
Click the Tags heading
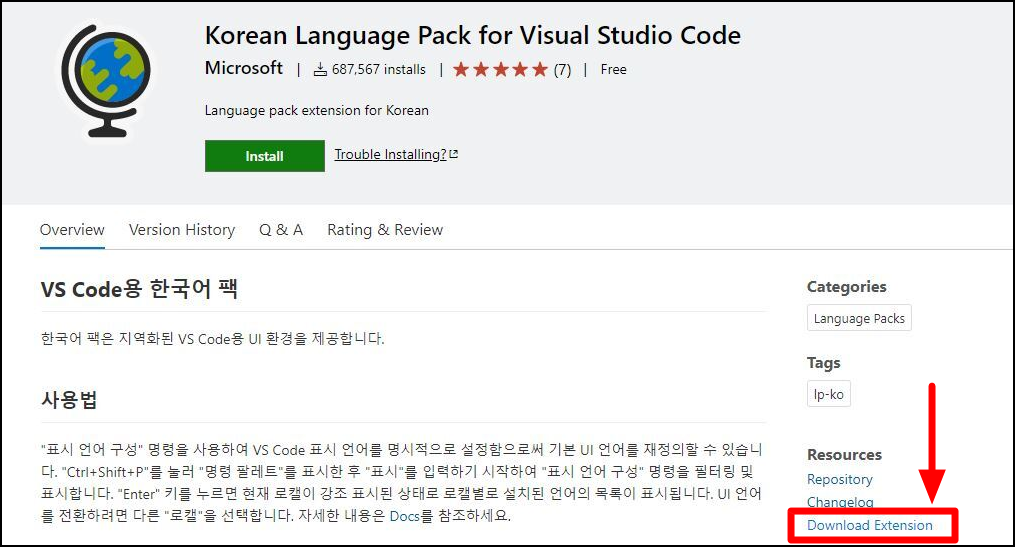[x=823, y=363]
